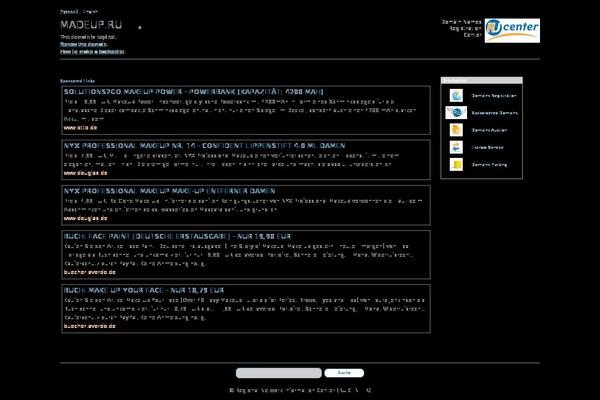Open the NYX Confident Lippenstift ad title

(205, 146)
